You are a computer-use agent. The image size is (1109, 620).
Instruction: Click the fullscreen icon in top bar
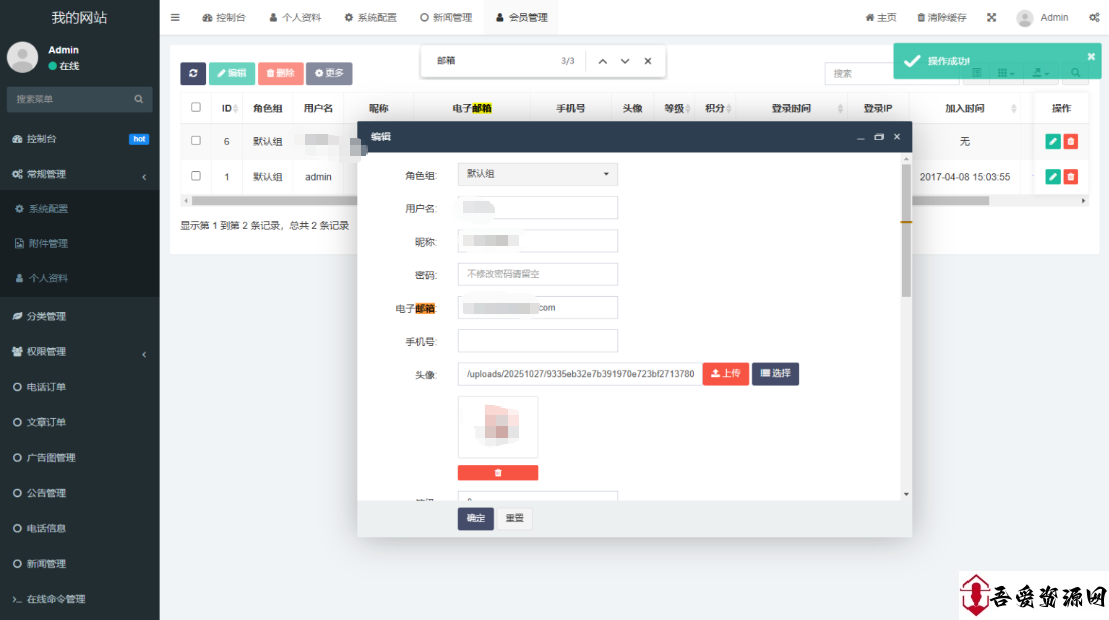991,17
